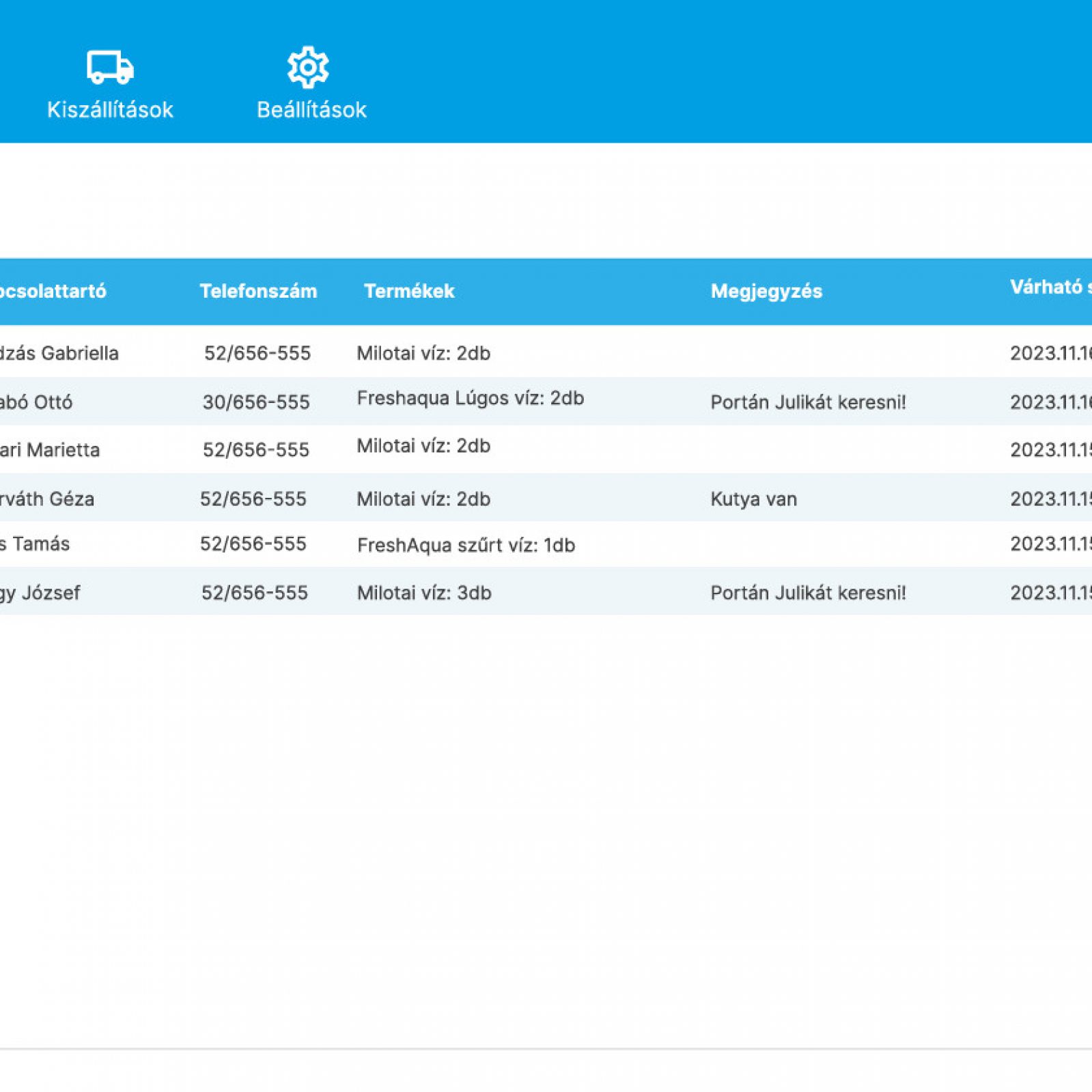
Task: Click the settings gear icon
Action: coord(308,67)
